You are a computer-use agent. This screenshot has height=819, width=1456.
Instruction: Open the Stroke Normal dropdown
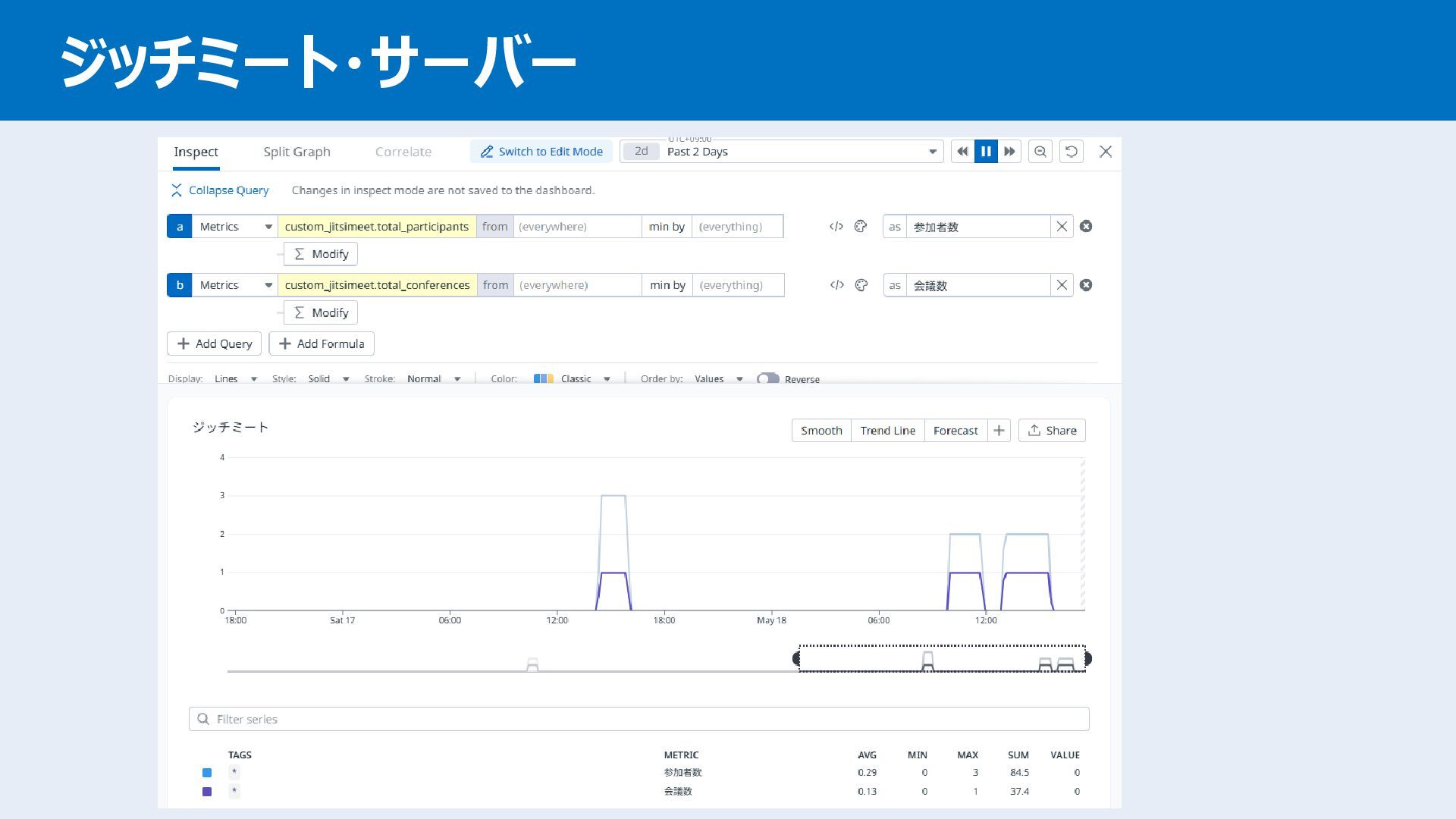(x=434, y=379)
